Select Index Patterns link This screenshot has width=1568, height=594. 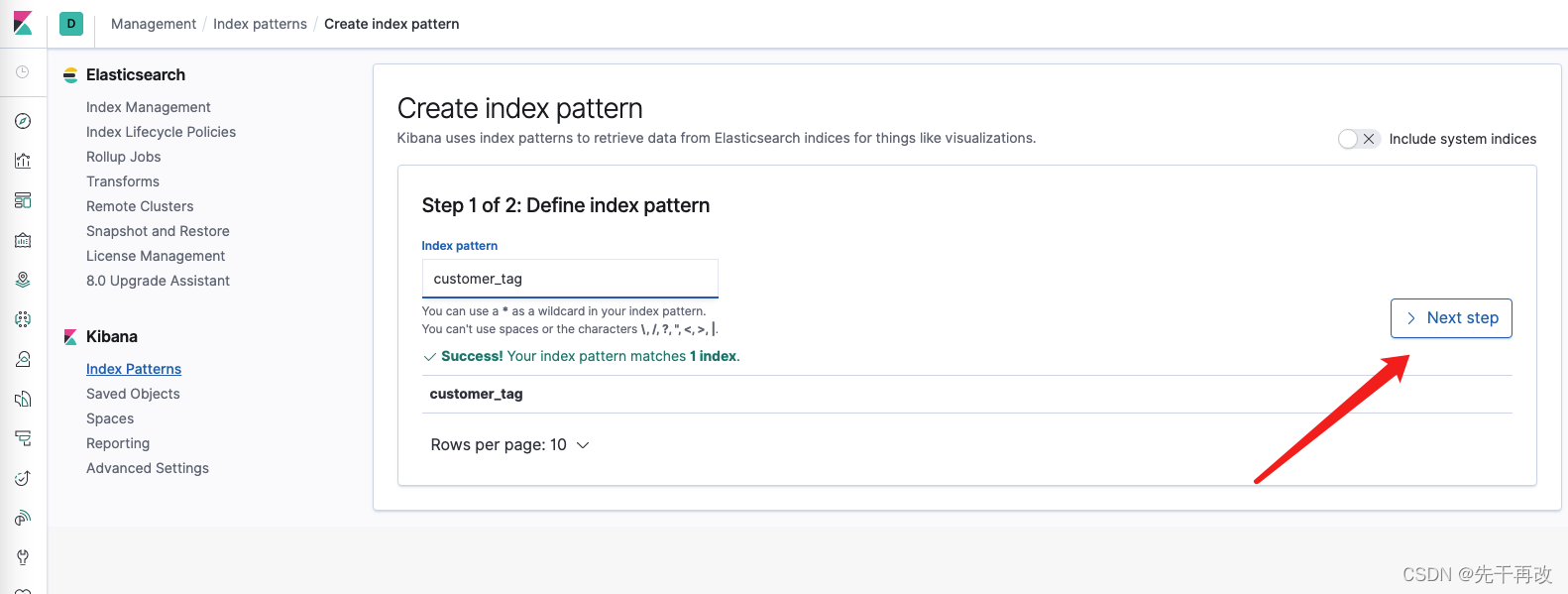[x=134, y=369]
